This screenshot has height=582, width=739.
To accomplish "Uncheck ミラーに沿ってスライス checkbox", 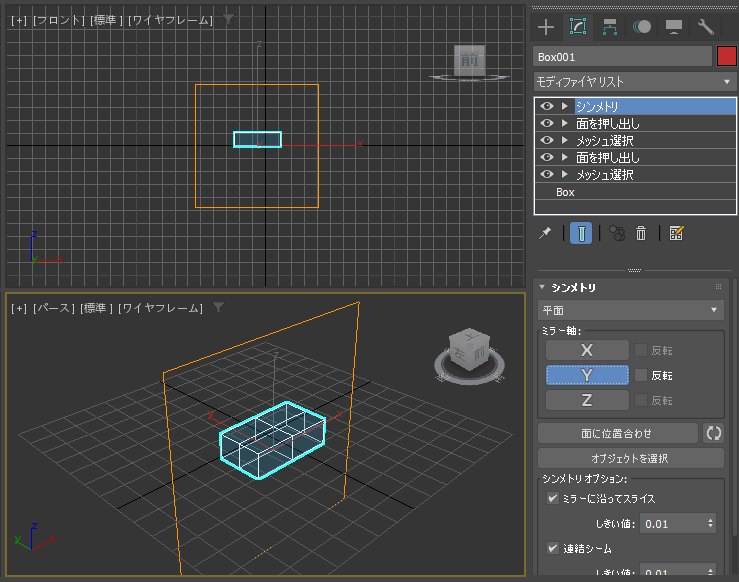I will 552,498.
